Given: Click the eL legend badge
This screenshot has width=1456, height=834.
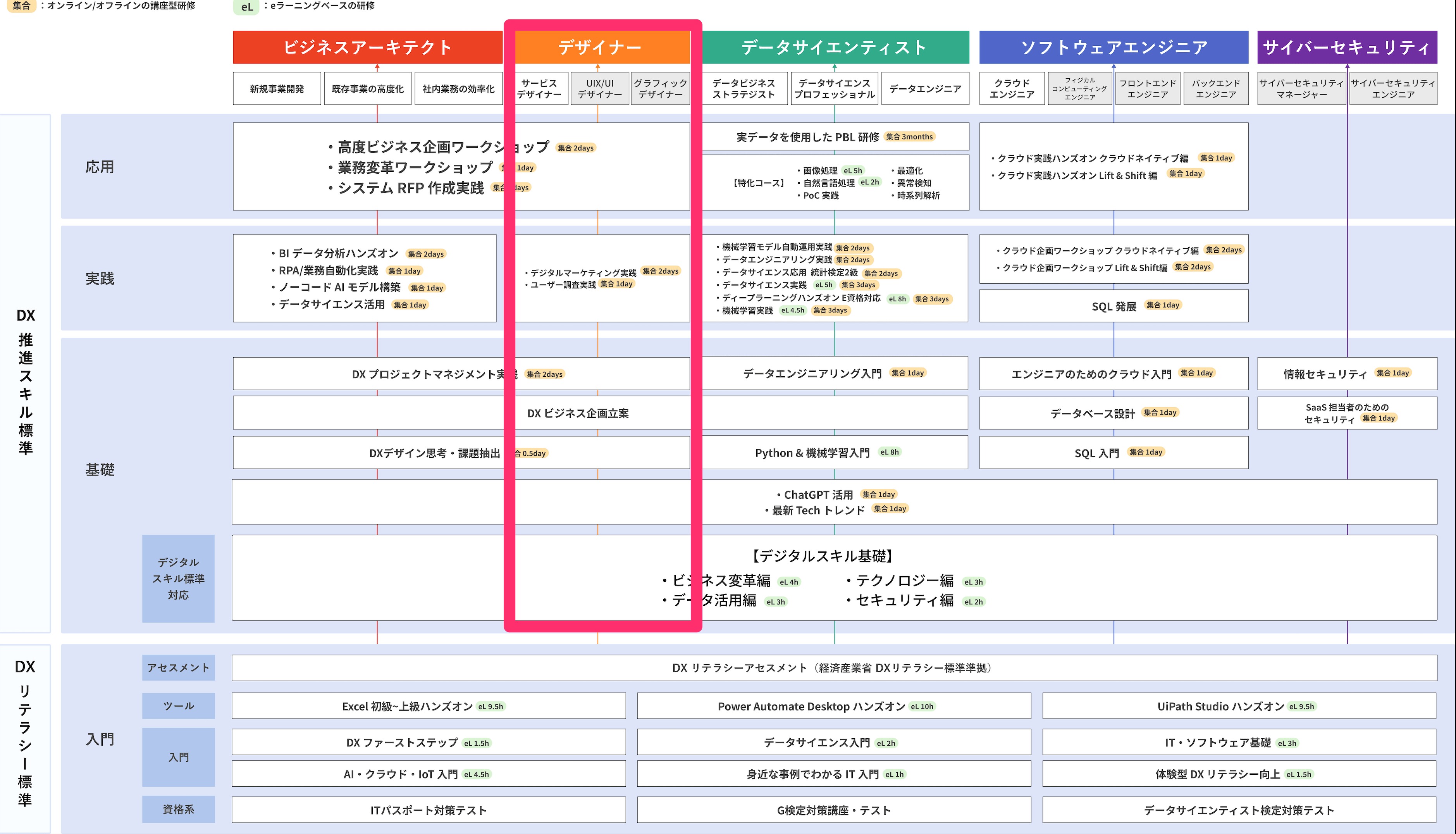Looking at the screenshot, I should [247, 7].
